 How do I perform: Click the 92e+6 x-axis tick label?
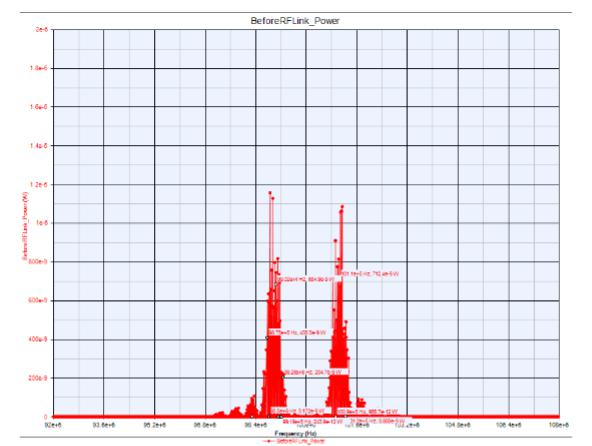(x=53, y=425)
